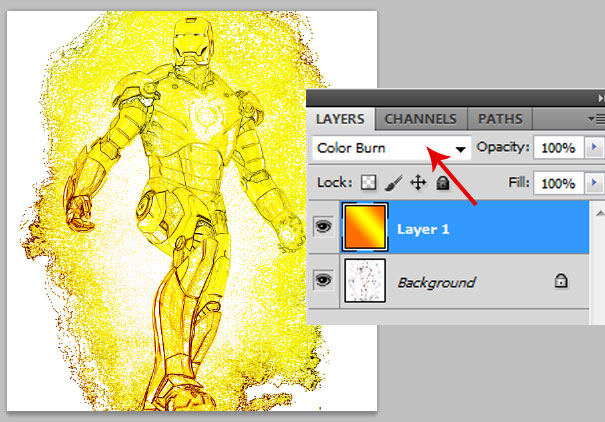This screenshot has height=422, width=605.
Task: Click the Opacity percentage field
Action: pos(558,148)
